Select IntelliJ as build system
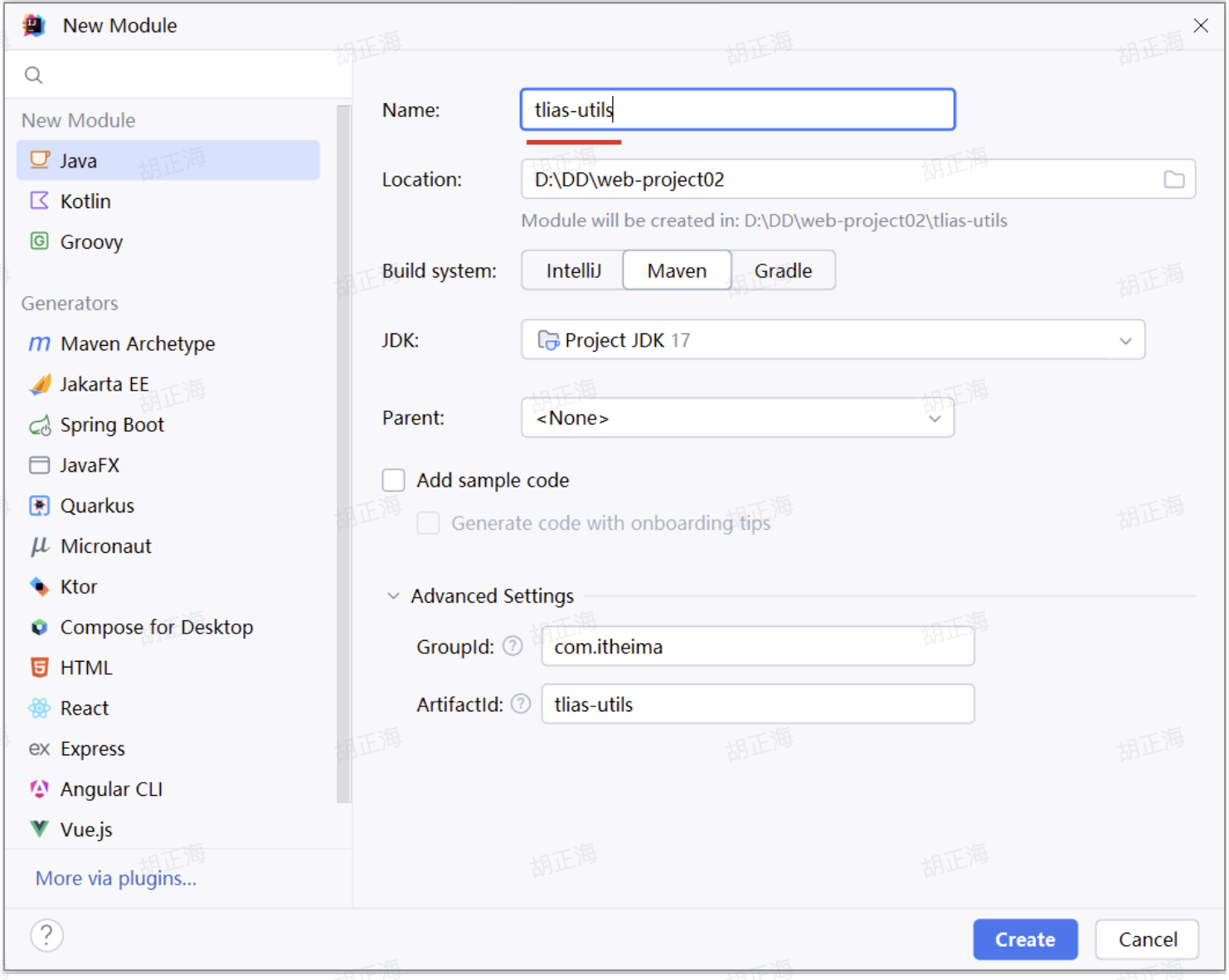The image size is (1229, 980). point(573,271)
